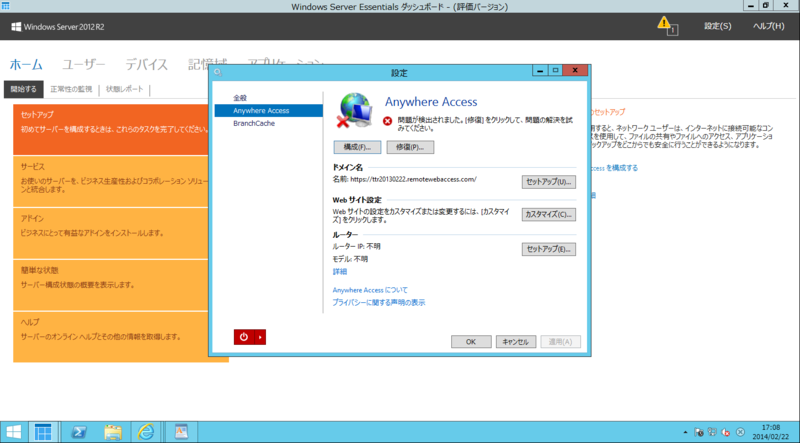
Task: Open the 開始する sub-tab
Action: [x=23, y=89]
